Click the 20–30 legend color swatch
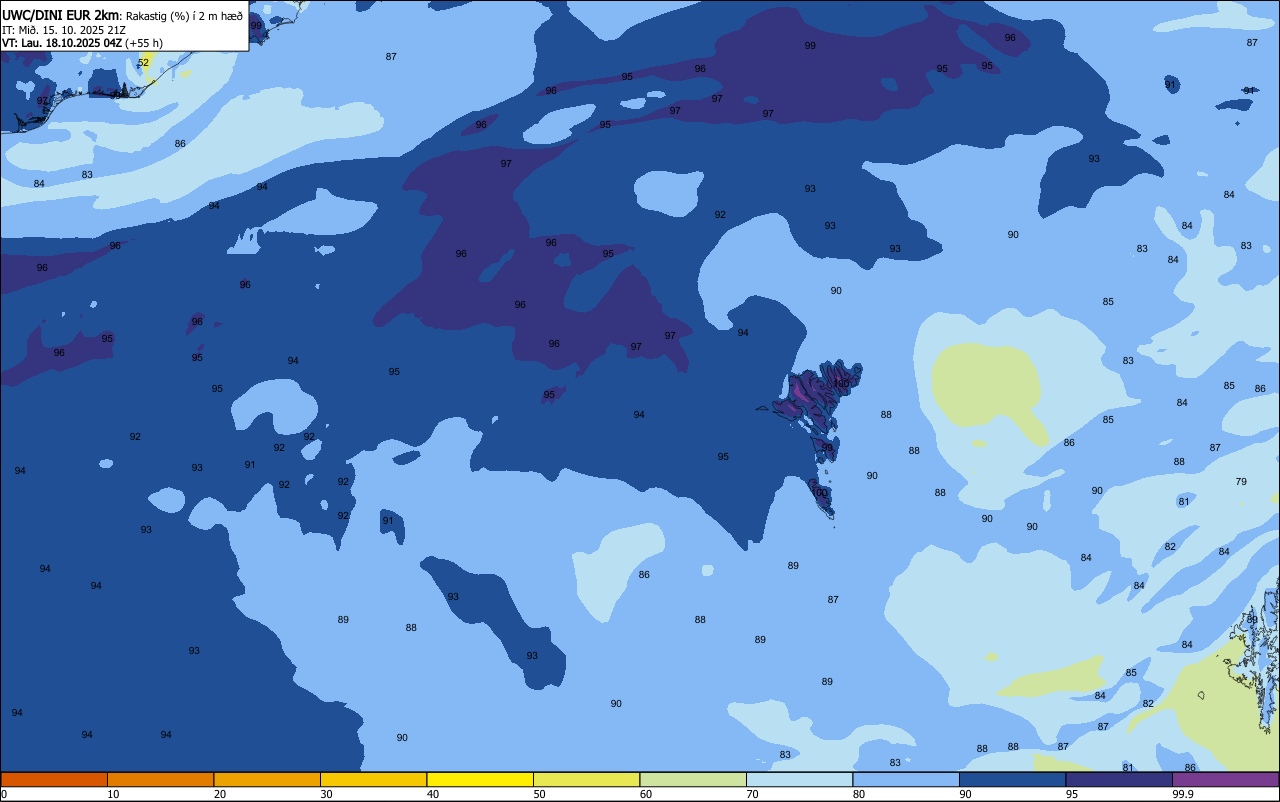Screen dimensions: 1280x802 pos(267,779)
